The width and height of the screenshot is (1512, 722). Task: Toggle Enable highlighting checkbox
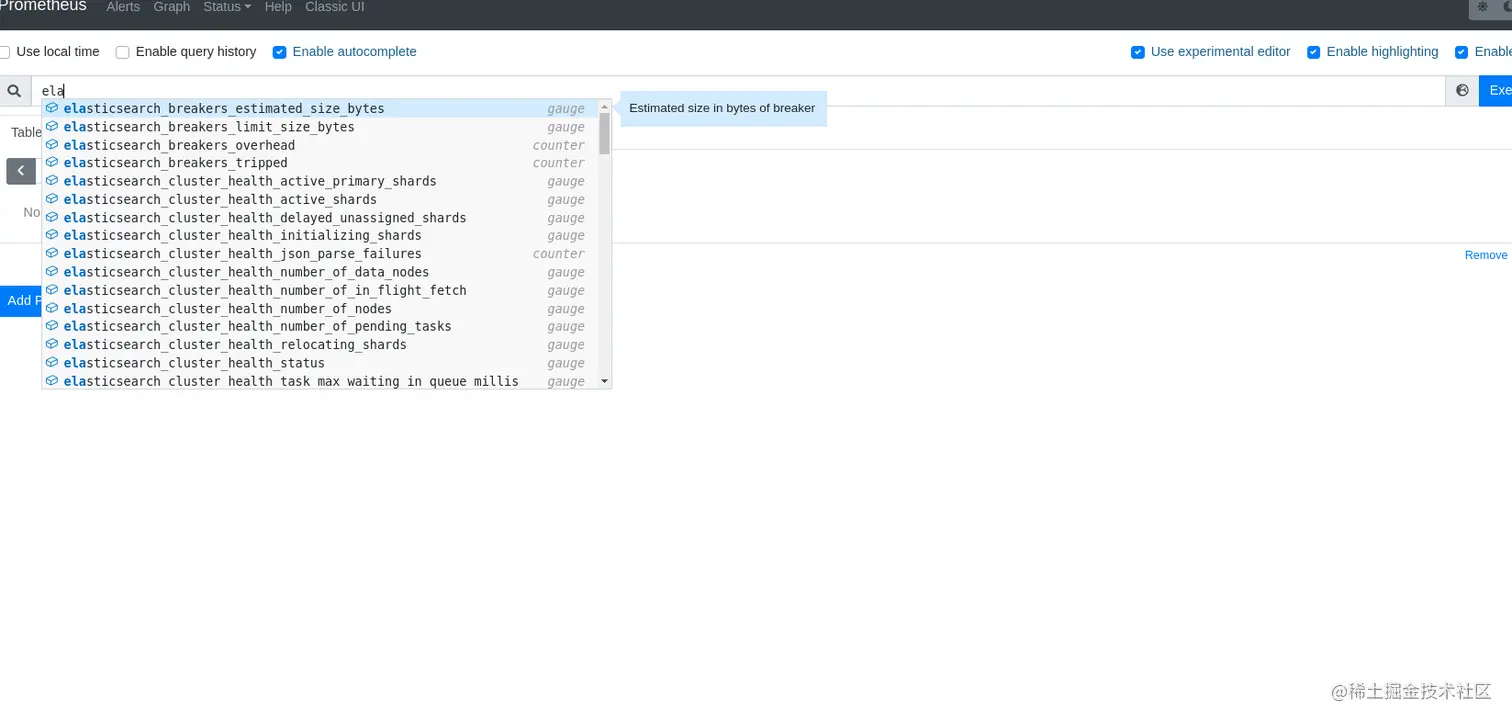click(x=1314, y=52)
